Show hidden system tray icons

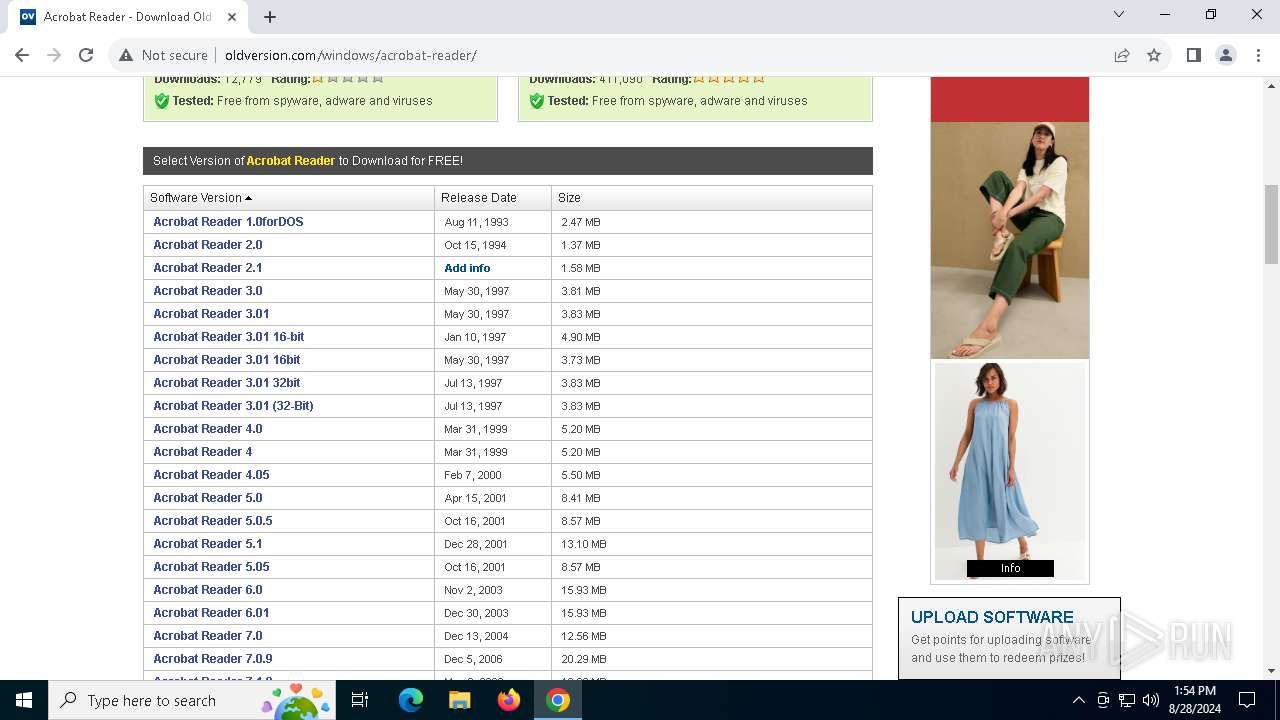(x=1078, y=700)
